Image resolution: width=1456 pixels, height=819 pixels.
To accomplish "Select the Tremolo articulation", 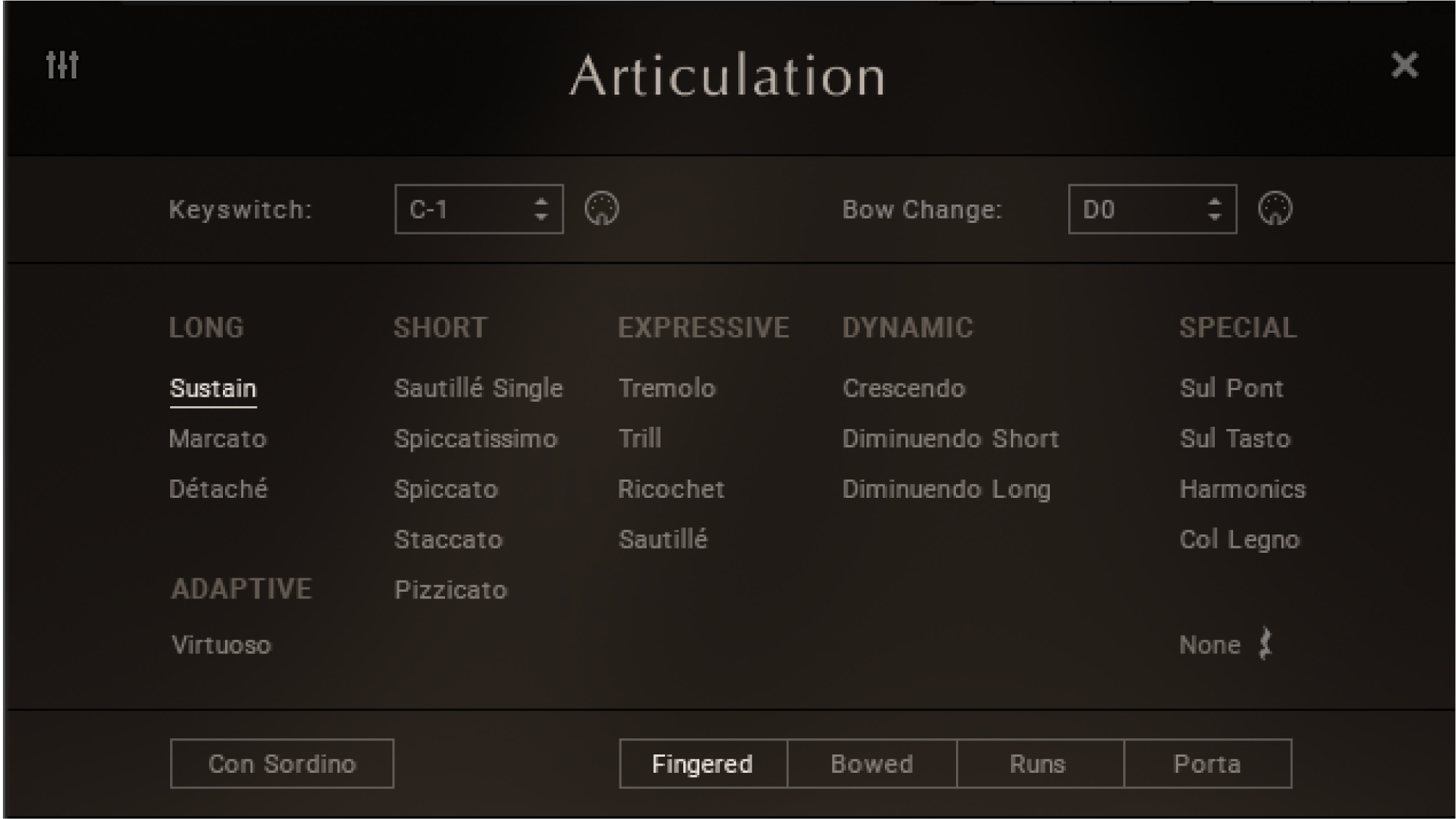I will 668,389.
